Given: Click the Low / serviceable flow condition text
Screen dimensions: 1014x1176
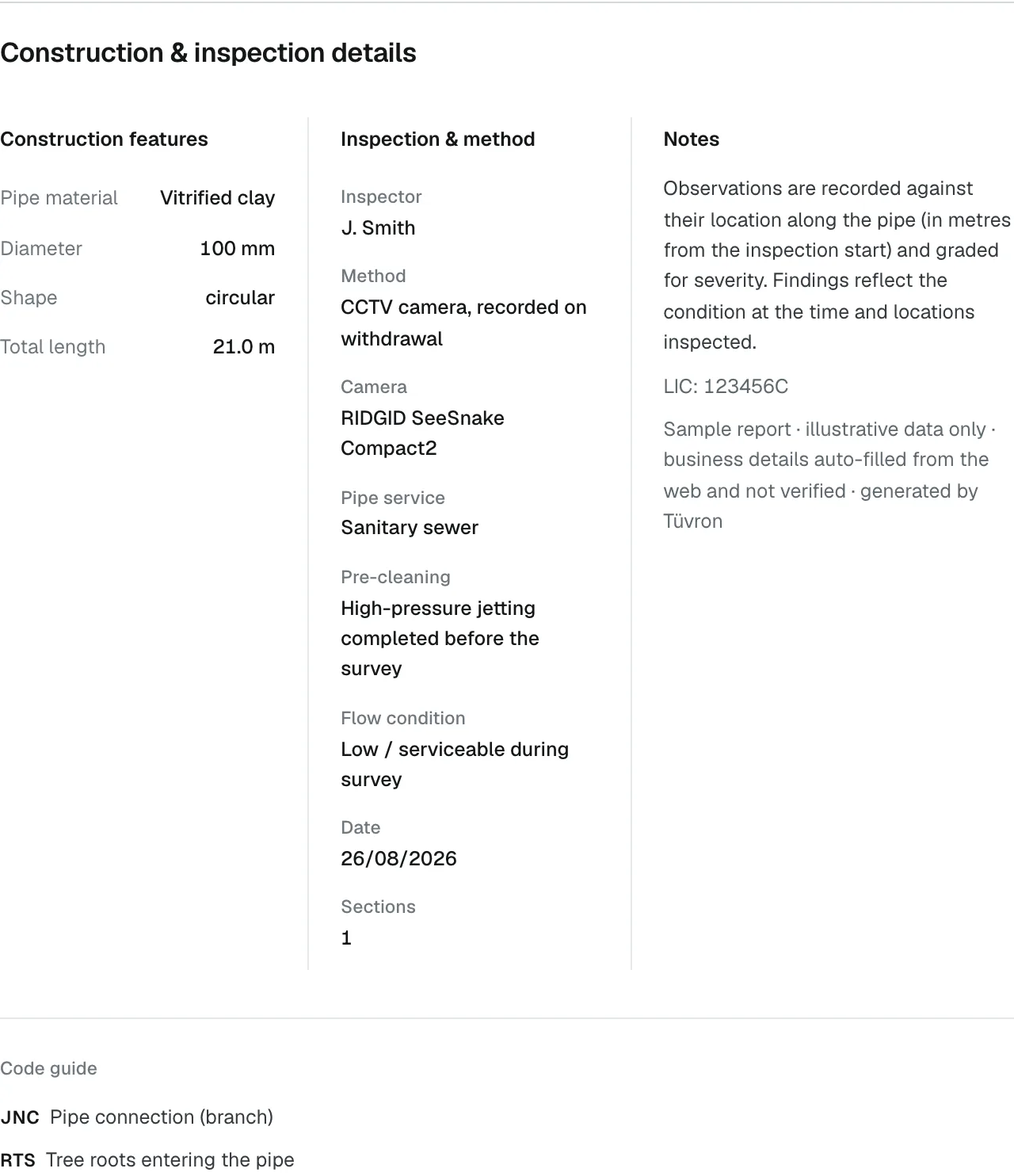Looking at the screenshot, I should pos(455,765).
